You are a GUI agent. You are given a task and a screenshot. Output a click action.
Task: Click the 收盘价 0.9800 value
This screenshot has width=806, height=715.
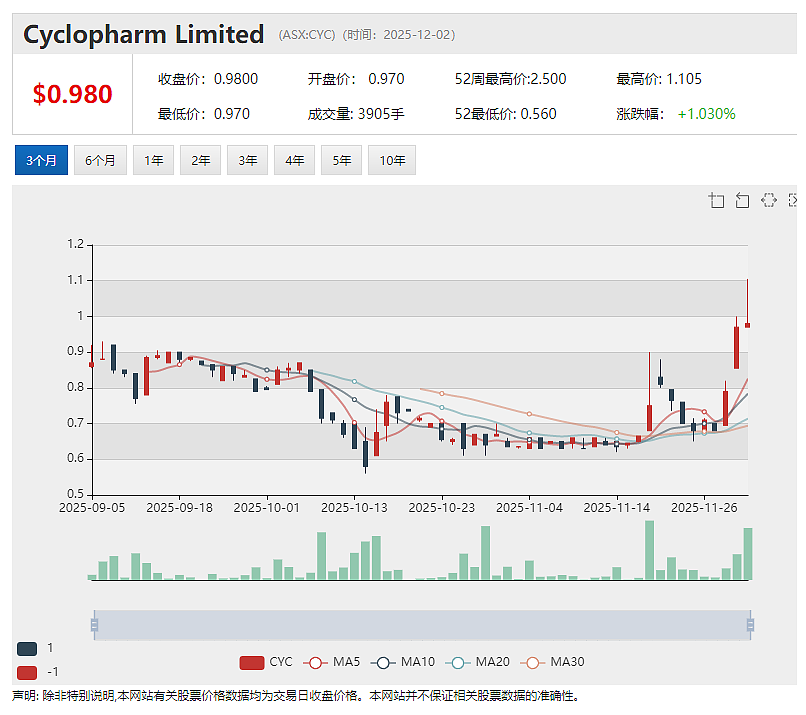(x=236, y=79)
